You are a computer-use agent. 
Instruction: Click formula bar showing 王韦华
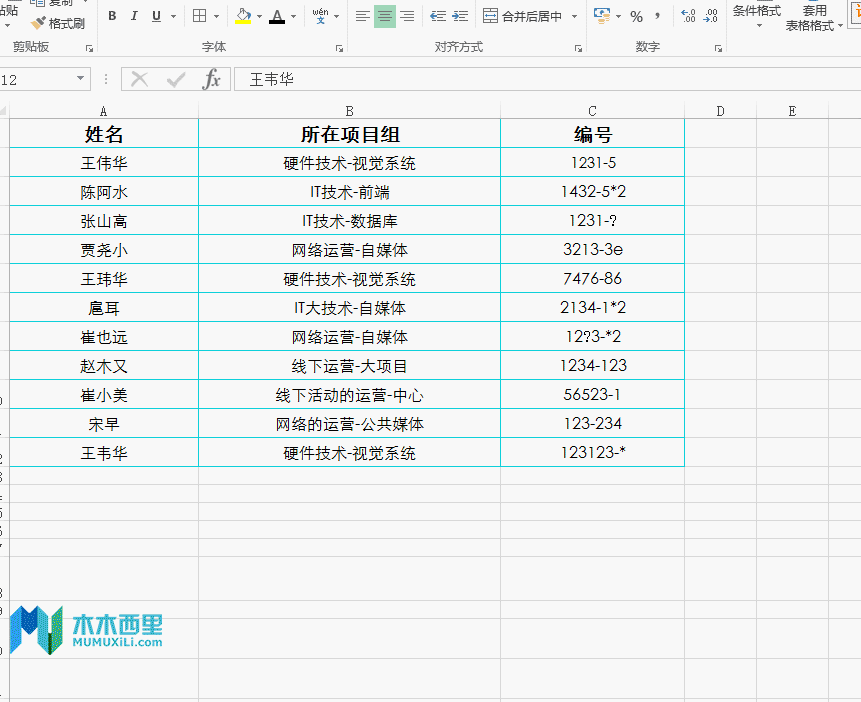point(547,80)
